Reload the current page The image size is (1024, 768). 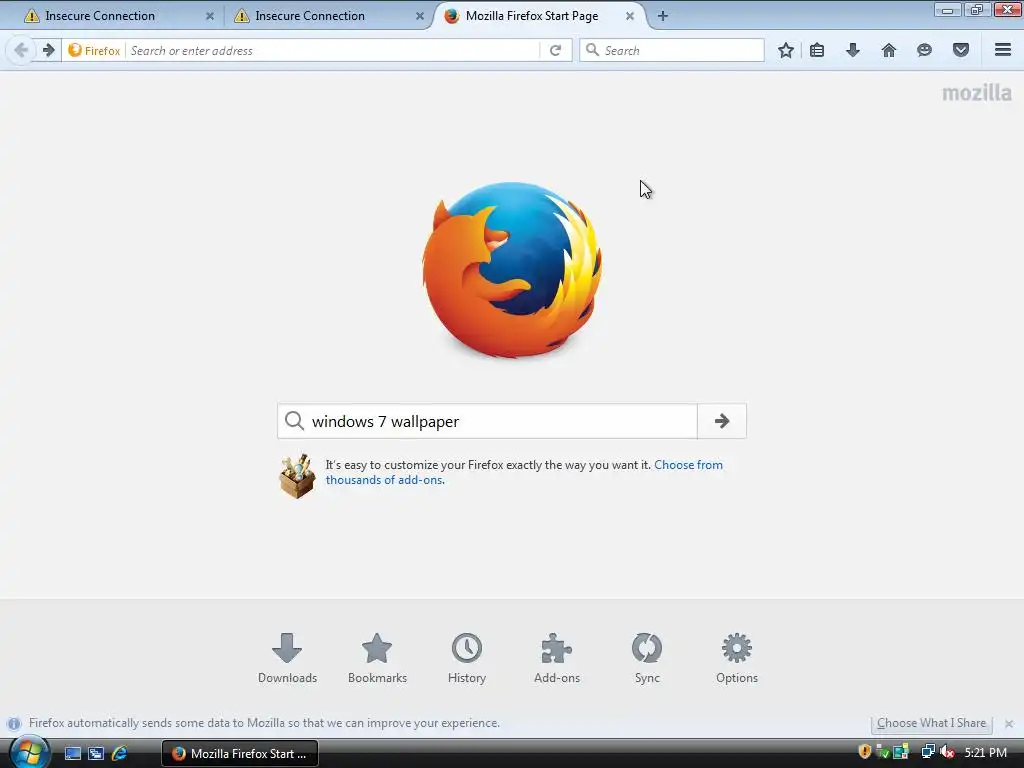click(x=555, y=50)
